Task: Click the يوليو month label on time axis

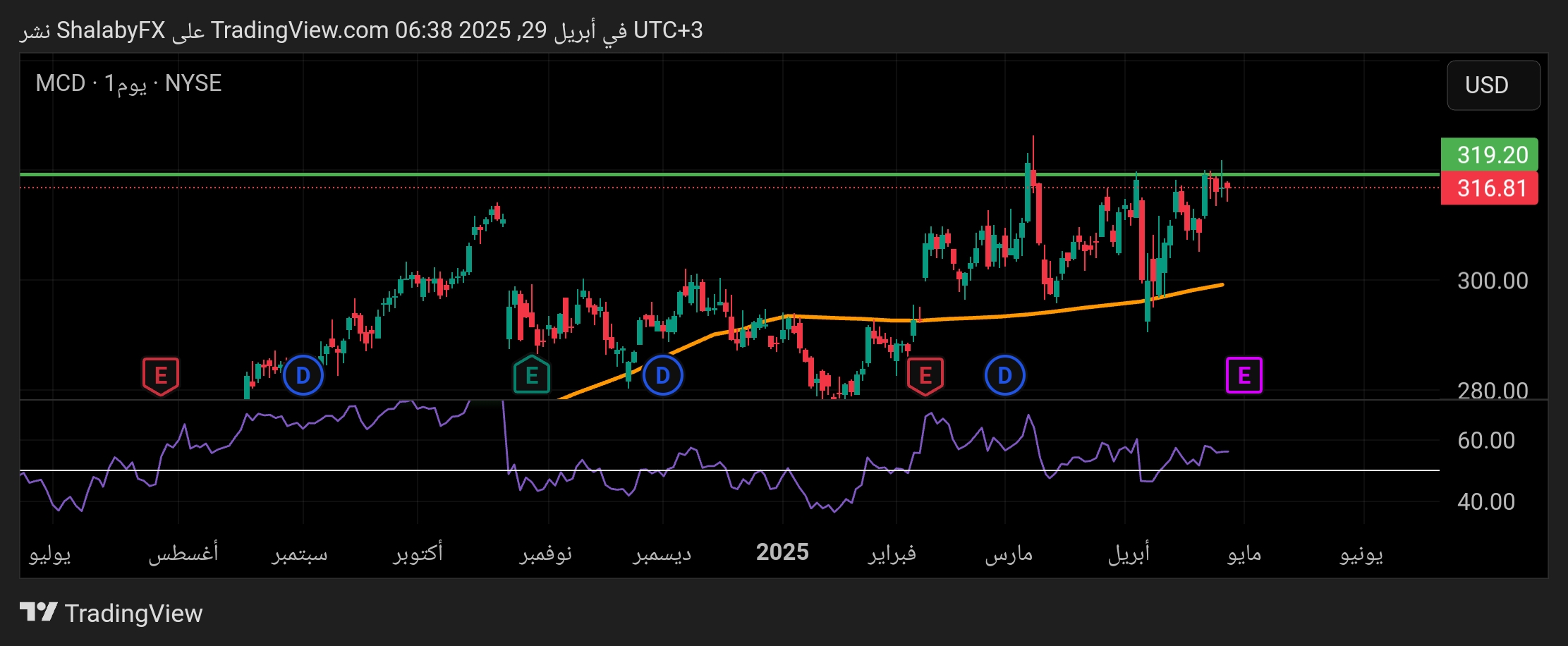Action: (50, 554)
